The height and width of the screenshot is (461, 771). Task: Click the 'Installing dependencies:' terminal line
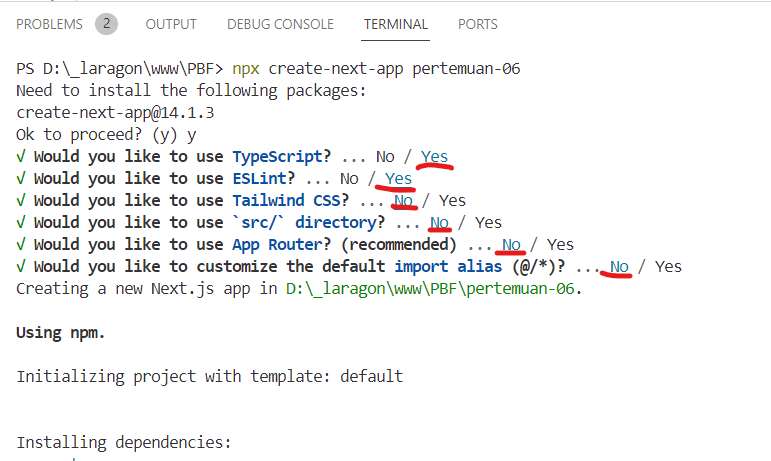coord(123,442)
